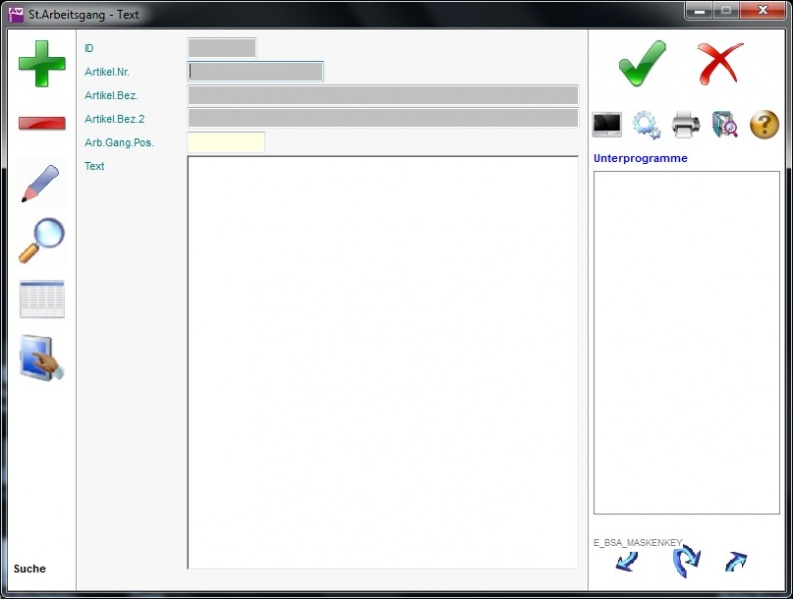This screenshot has height=599, width=793.
Task: Click the printer icon
Action: pyautogui.click(x=686, y=125)
